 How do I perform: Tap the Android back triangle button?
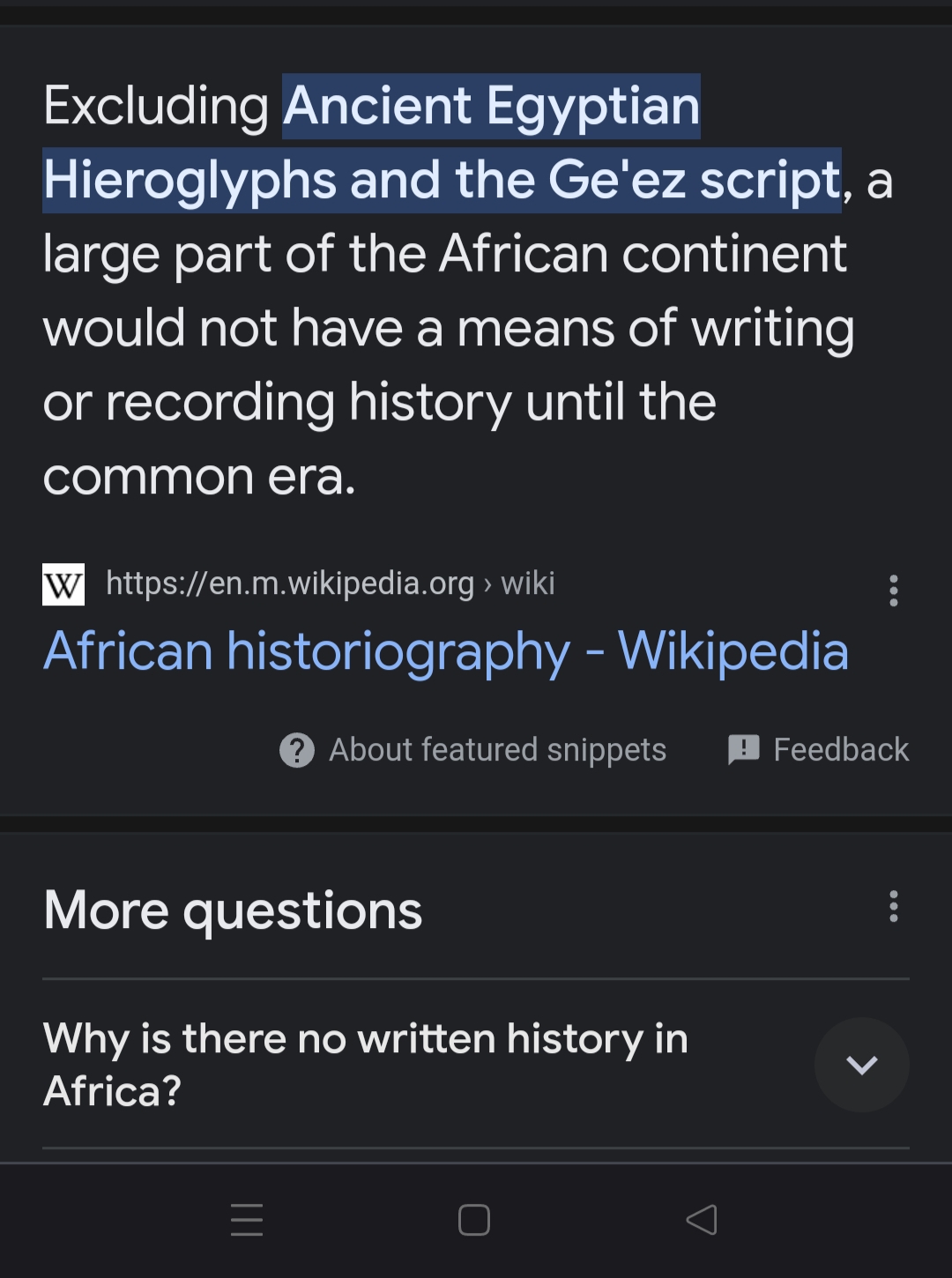pyautogui.click(x=702, y=1220)
